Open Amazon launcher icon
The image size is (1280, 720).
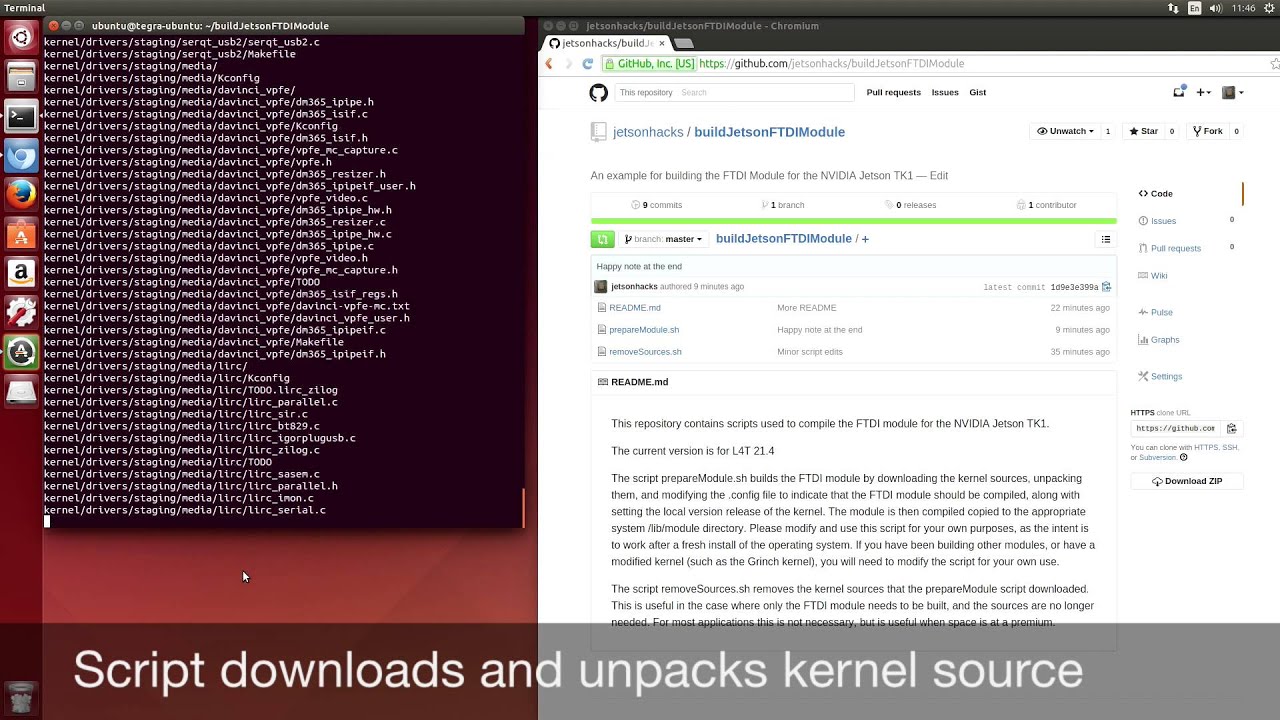[21, 272]
